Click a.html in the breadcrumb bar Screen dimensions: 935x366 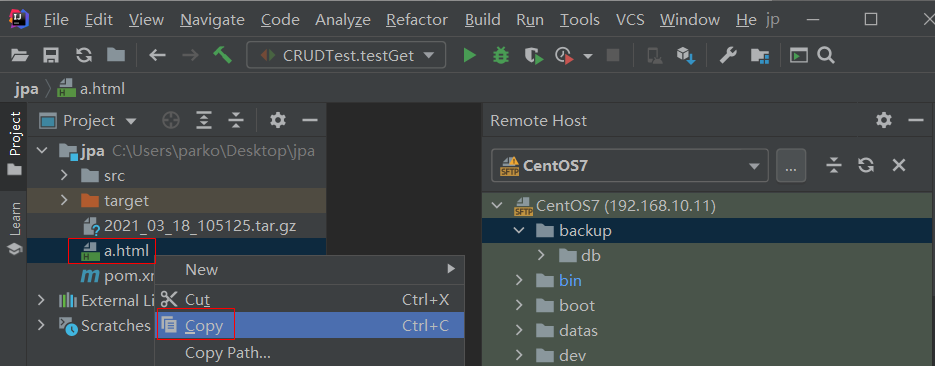(91, 89)
